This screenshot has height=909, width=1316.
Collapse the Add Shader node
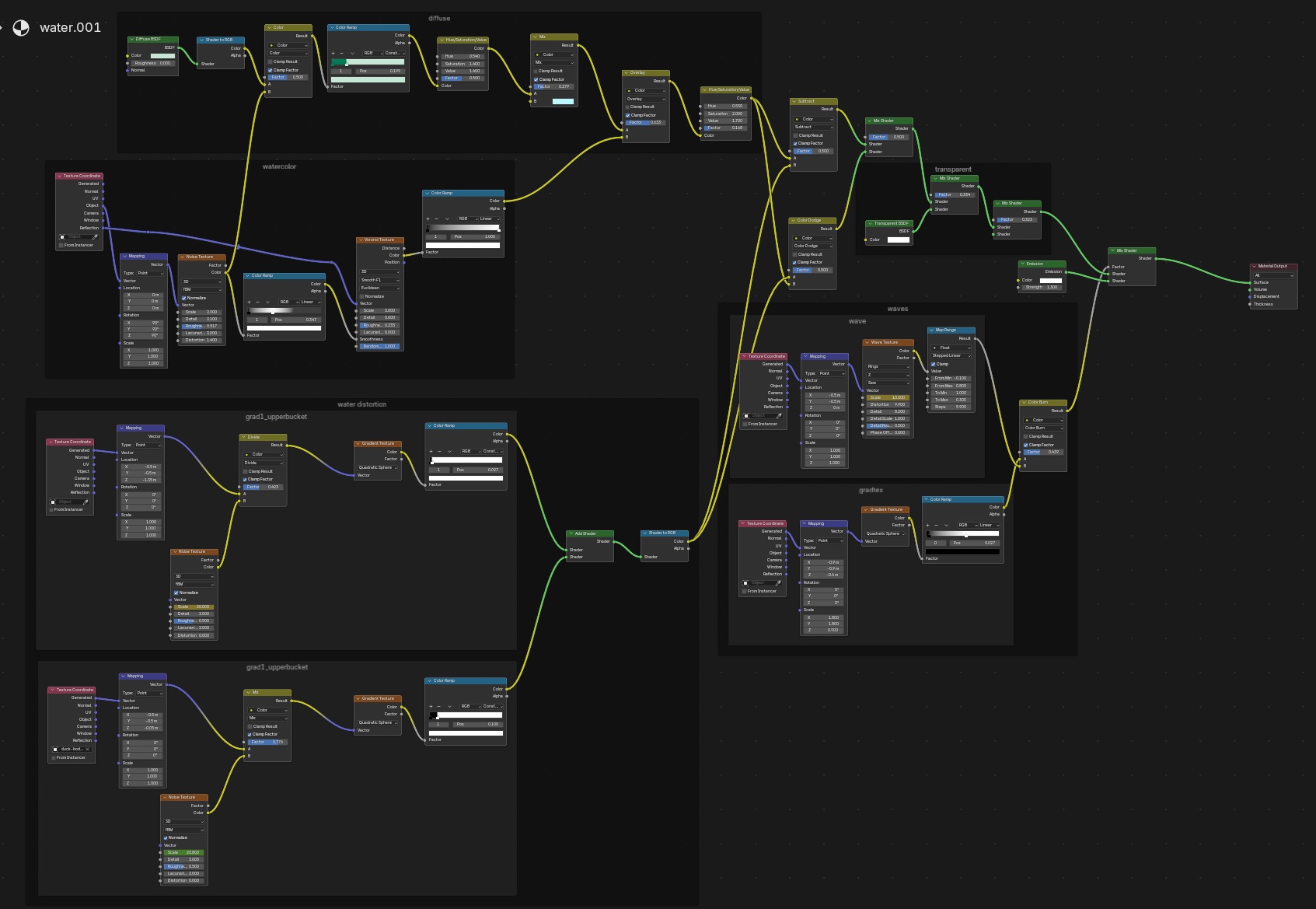pyautogui.click(x=571, y=533)
